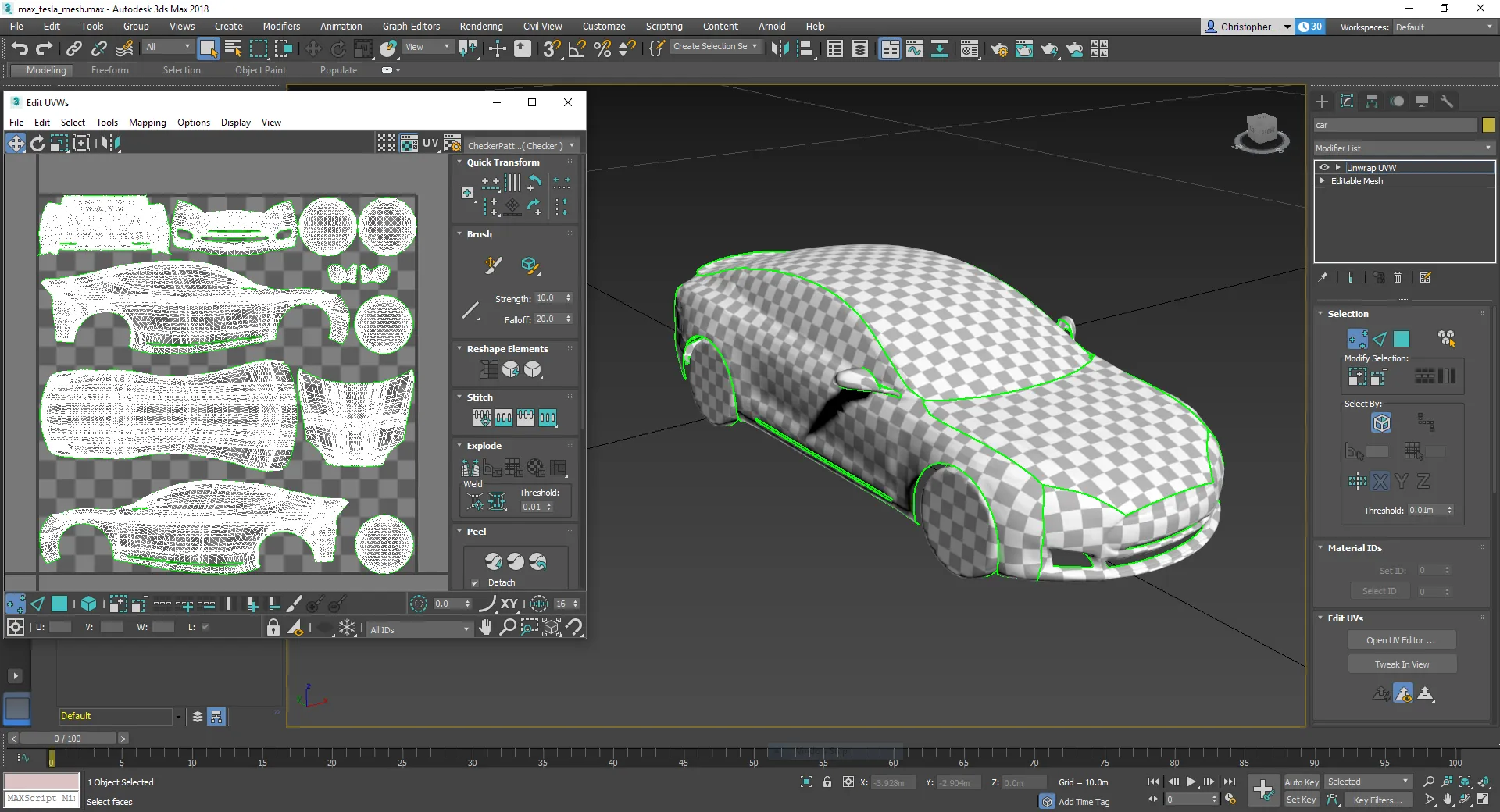The height and width of the screenshot is (812, 1500).
Task: Toggle visibility of the Unwrap UVW modifier
Action: tap(1324, 167)
